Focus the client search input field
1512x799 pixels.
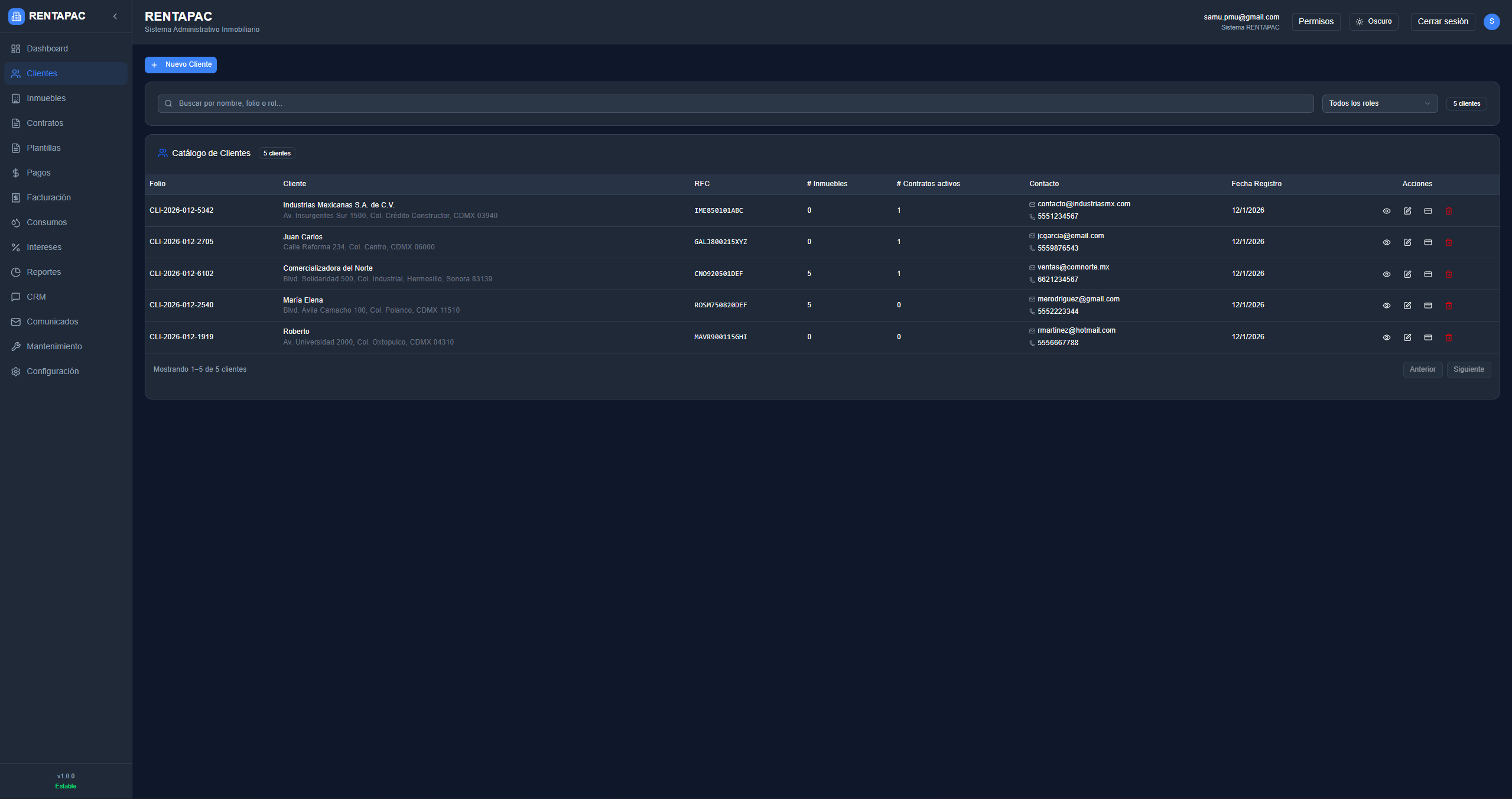click(x=735, y=103)
